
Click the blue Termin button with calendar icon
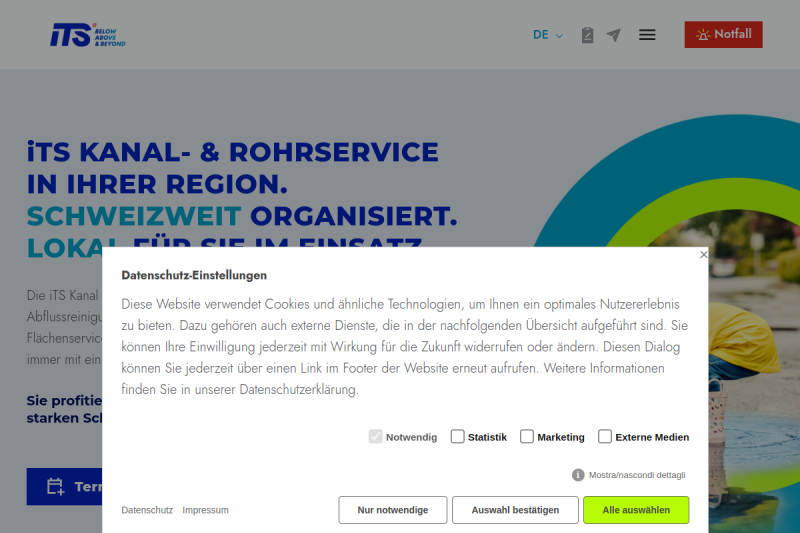[64, 487]
